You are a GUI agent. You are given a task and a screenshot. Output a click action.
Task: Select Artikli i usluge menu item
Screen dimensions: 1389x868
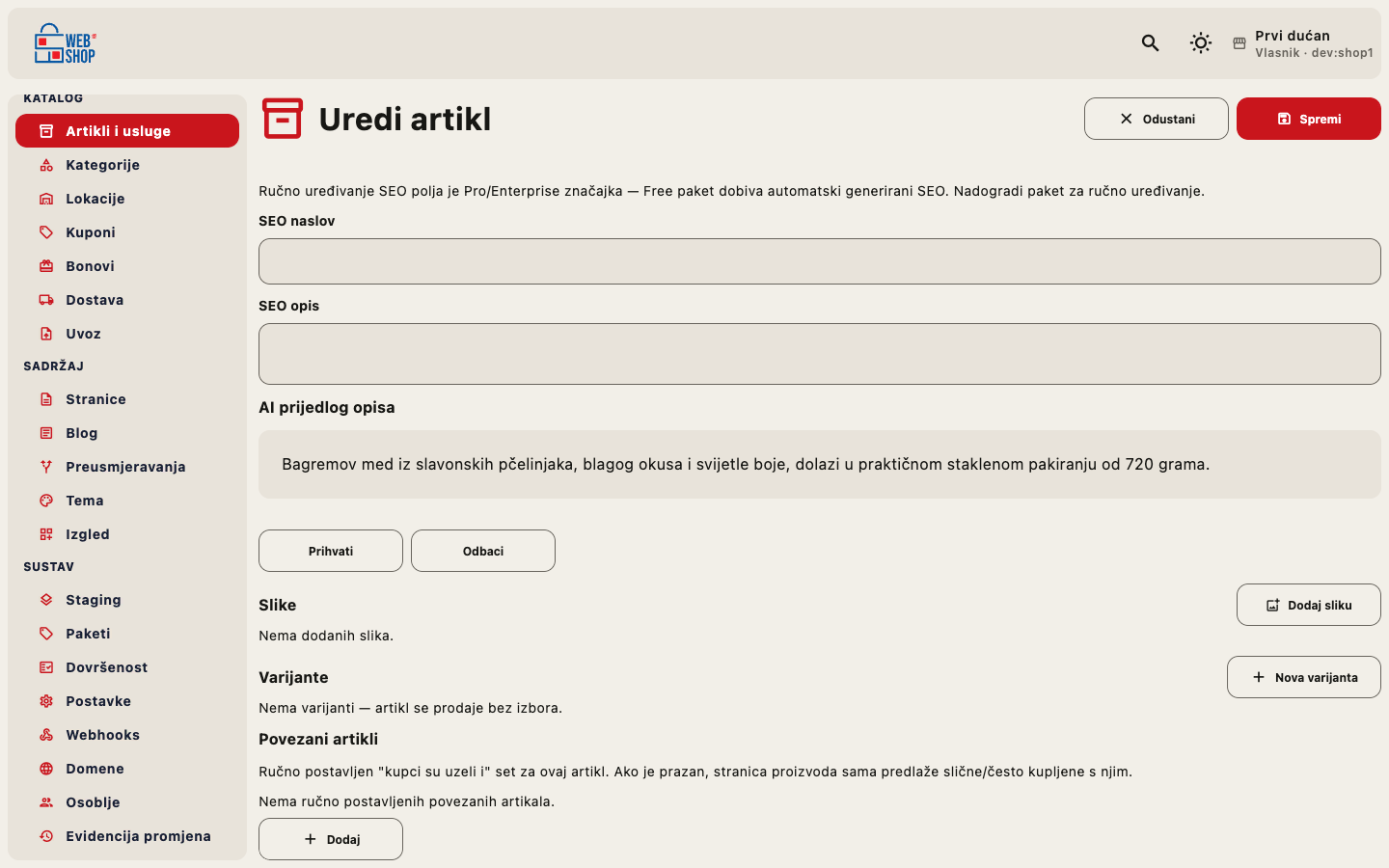[x=127, y=131]
